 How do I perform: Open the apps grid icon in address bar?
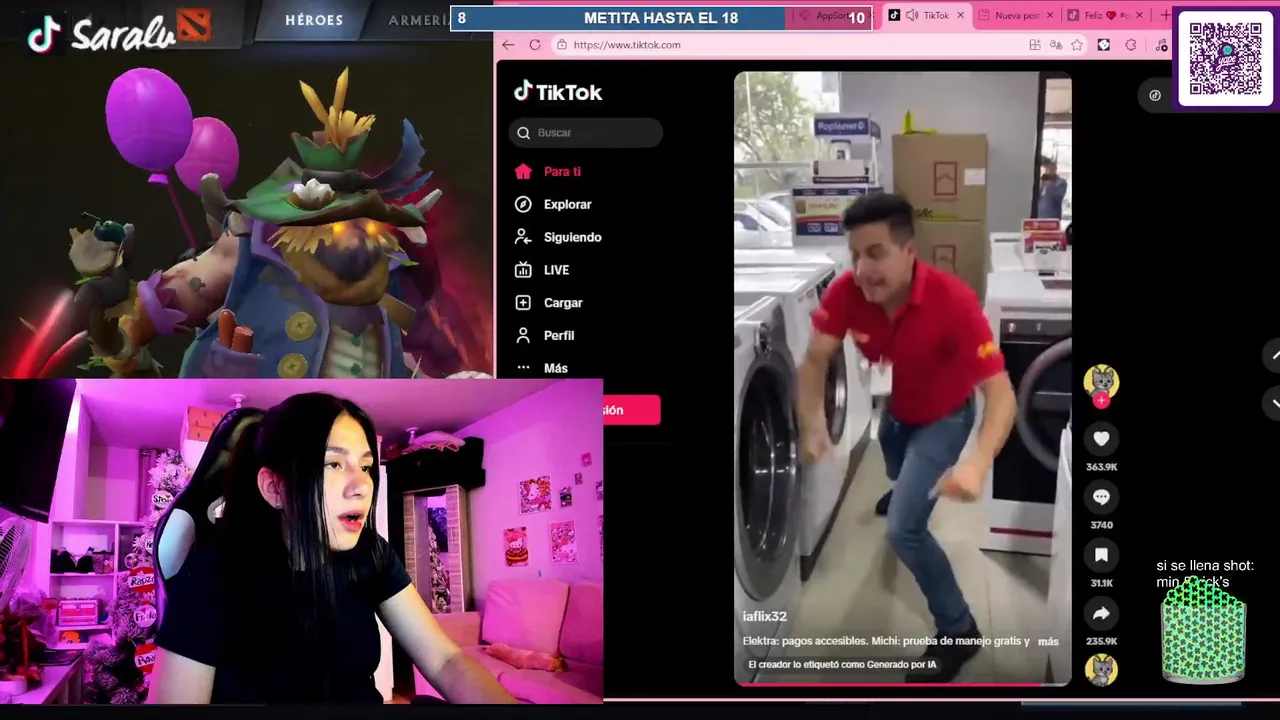1035,45
